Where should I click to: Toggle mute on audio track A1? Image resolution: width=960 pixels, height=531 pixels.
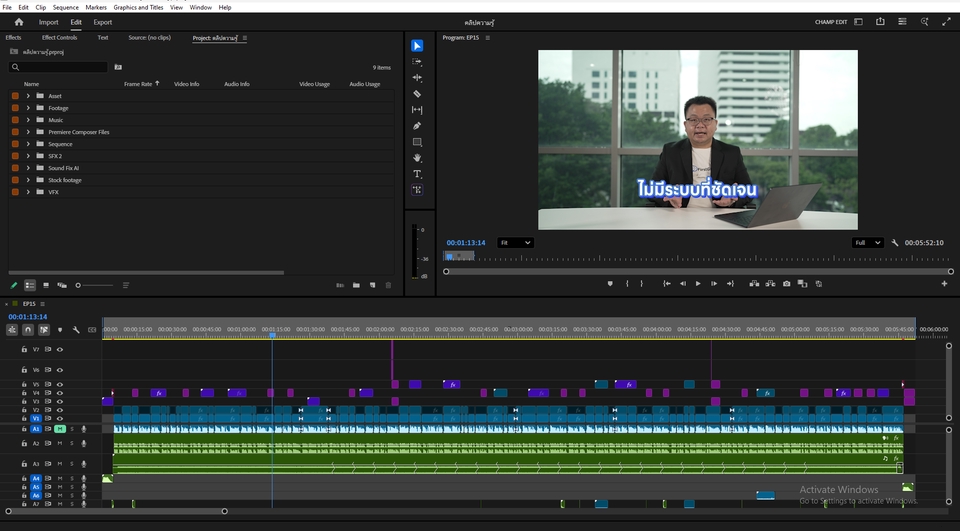click(x=60, y=429)
